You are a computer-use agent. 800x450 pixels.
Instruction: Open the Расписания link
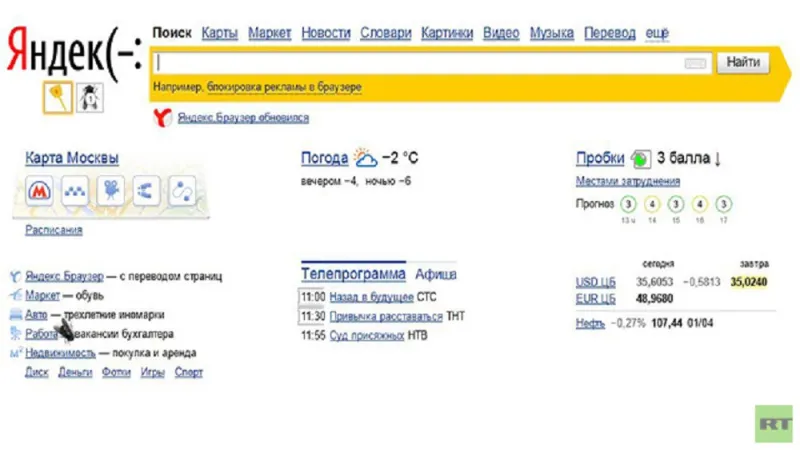(x=54, y=230)
